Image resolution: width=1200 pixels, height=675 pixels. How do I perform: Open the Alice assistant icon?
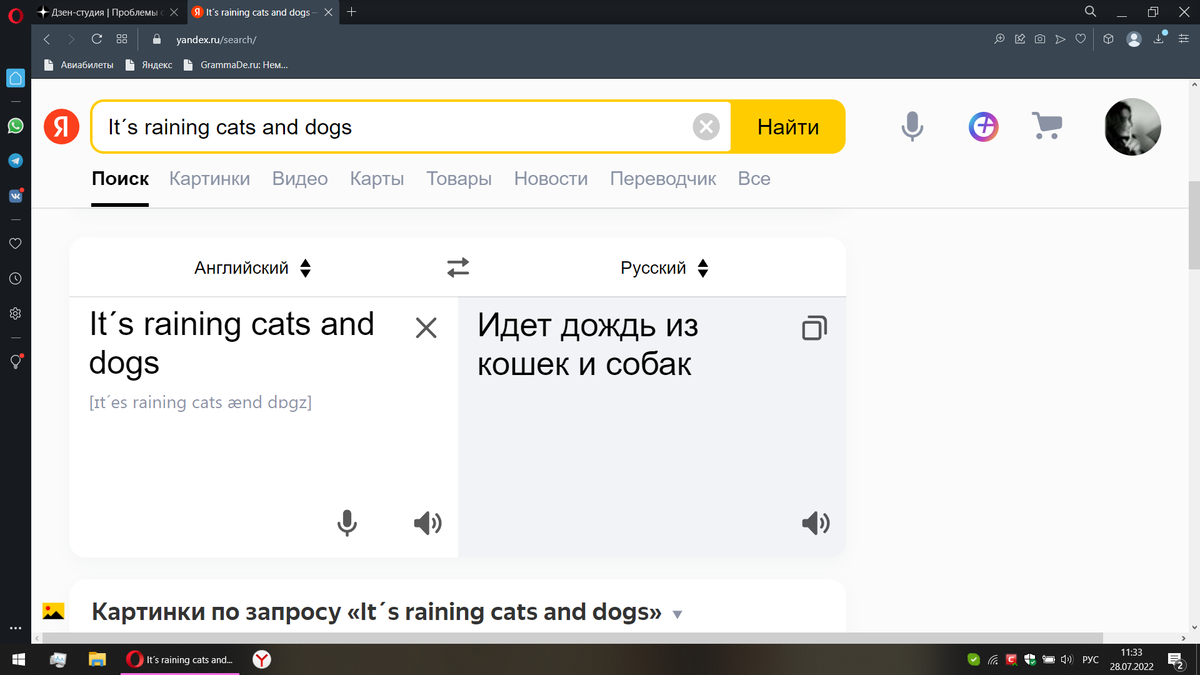tap(983, 126)
